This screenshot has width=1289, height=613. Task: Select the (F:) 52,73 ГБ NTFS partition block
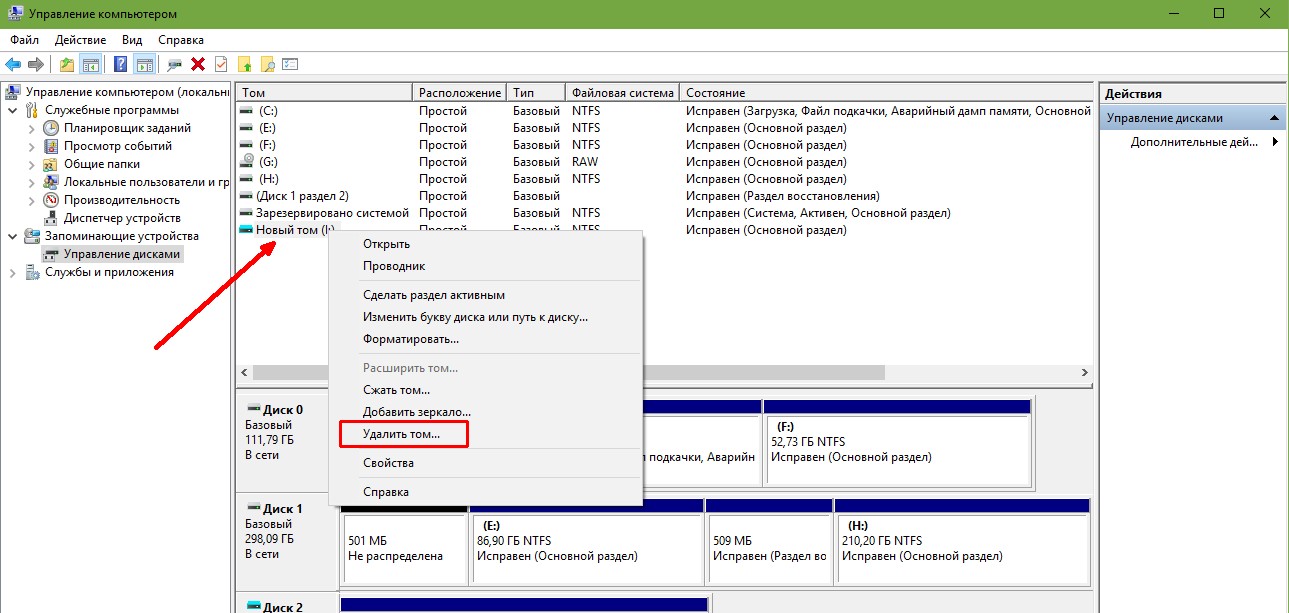coord(897,442)
